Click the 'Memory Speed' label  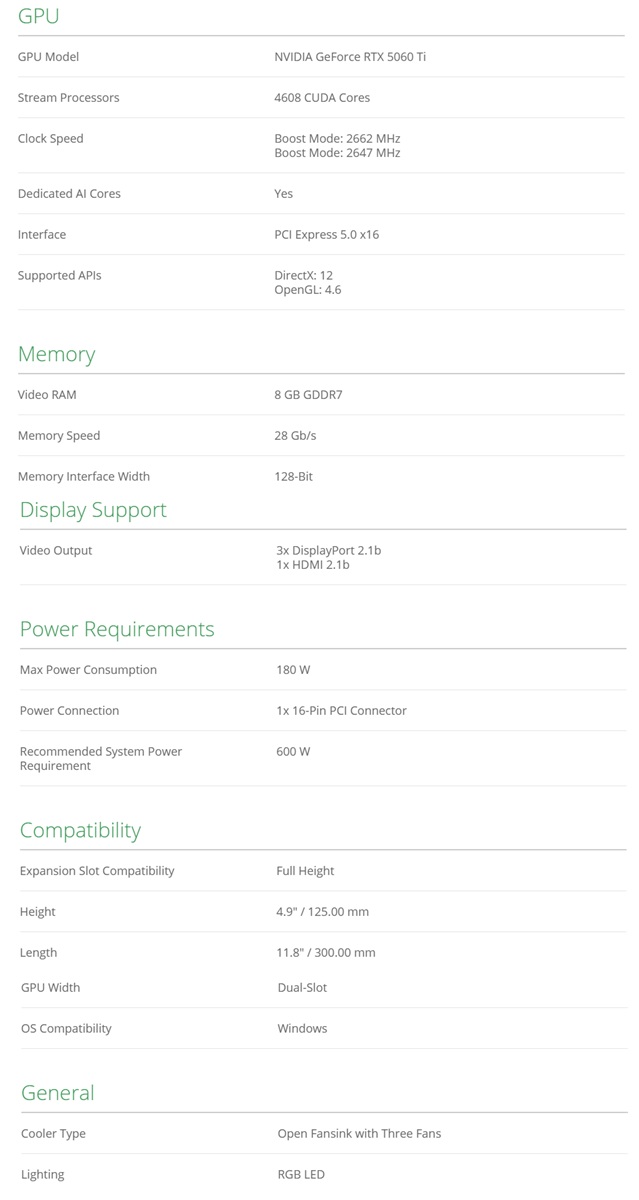coord(59,436)
